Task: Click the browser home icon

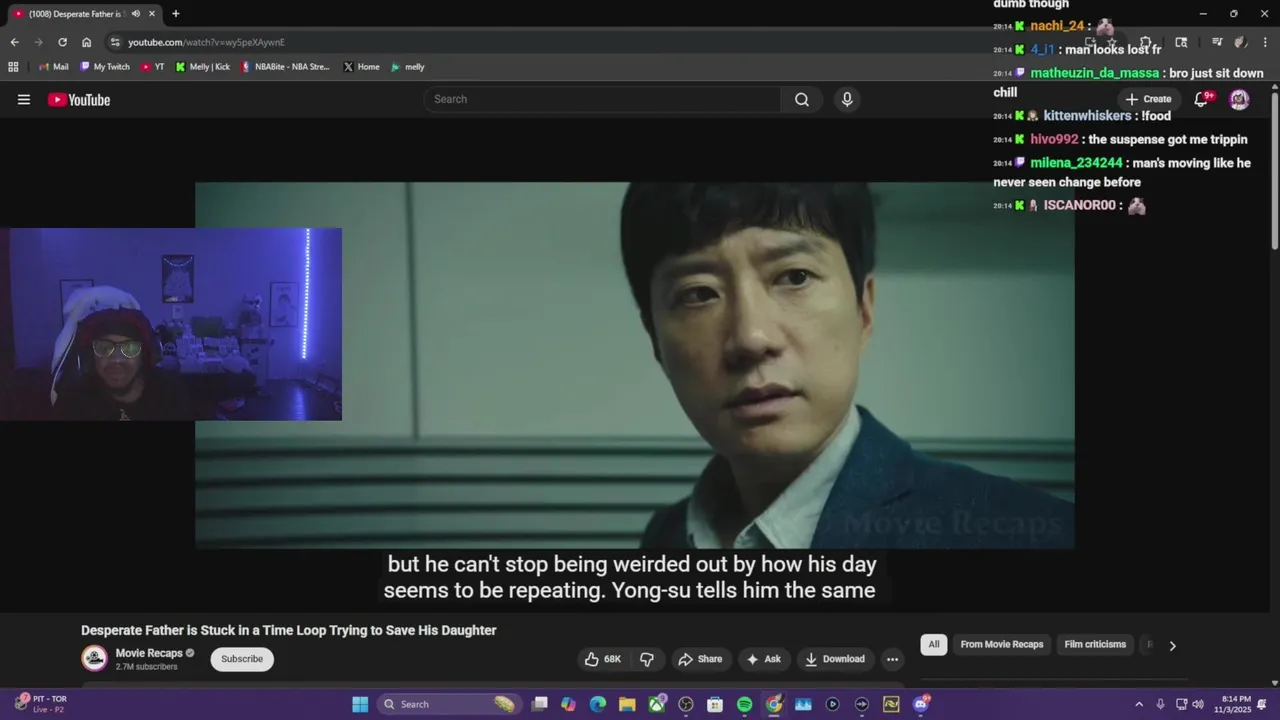Action: [87, 42]
